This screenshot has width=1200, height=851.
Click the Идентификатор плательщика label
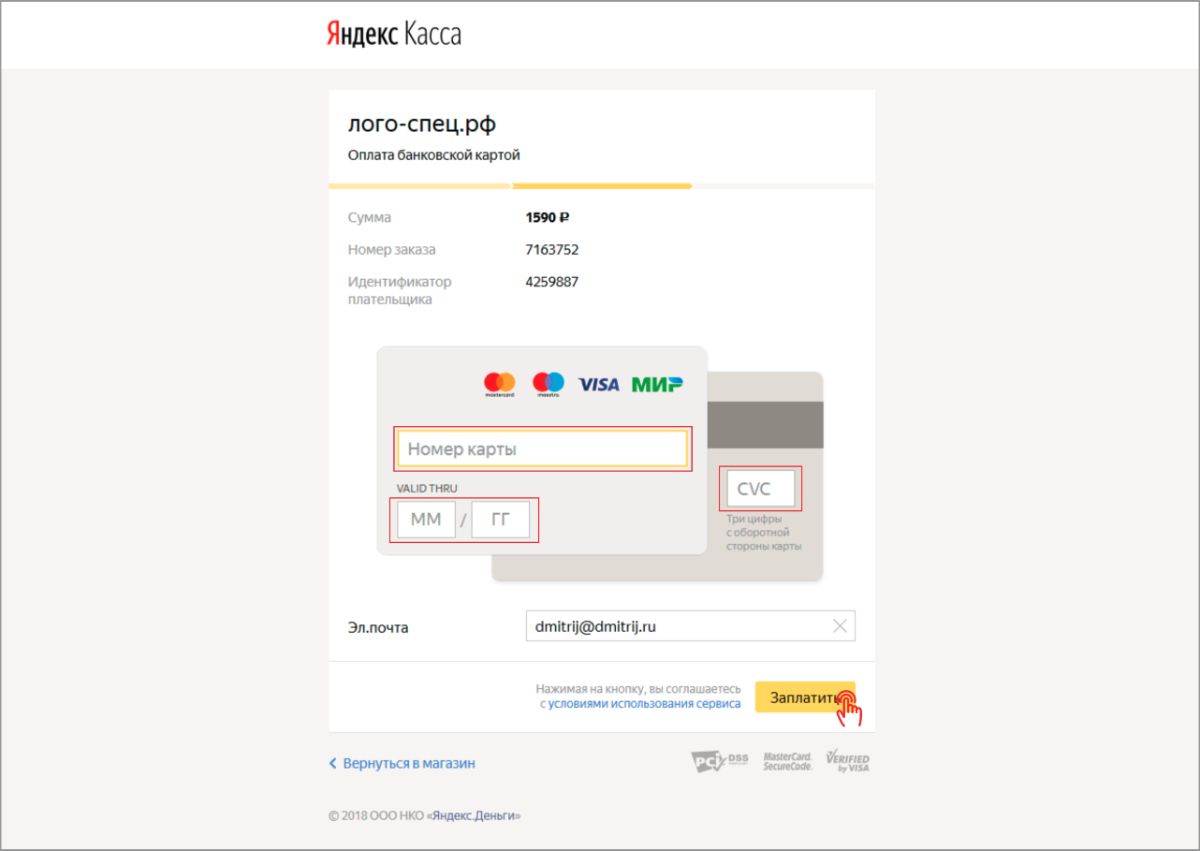click(400, 290)
